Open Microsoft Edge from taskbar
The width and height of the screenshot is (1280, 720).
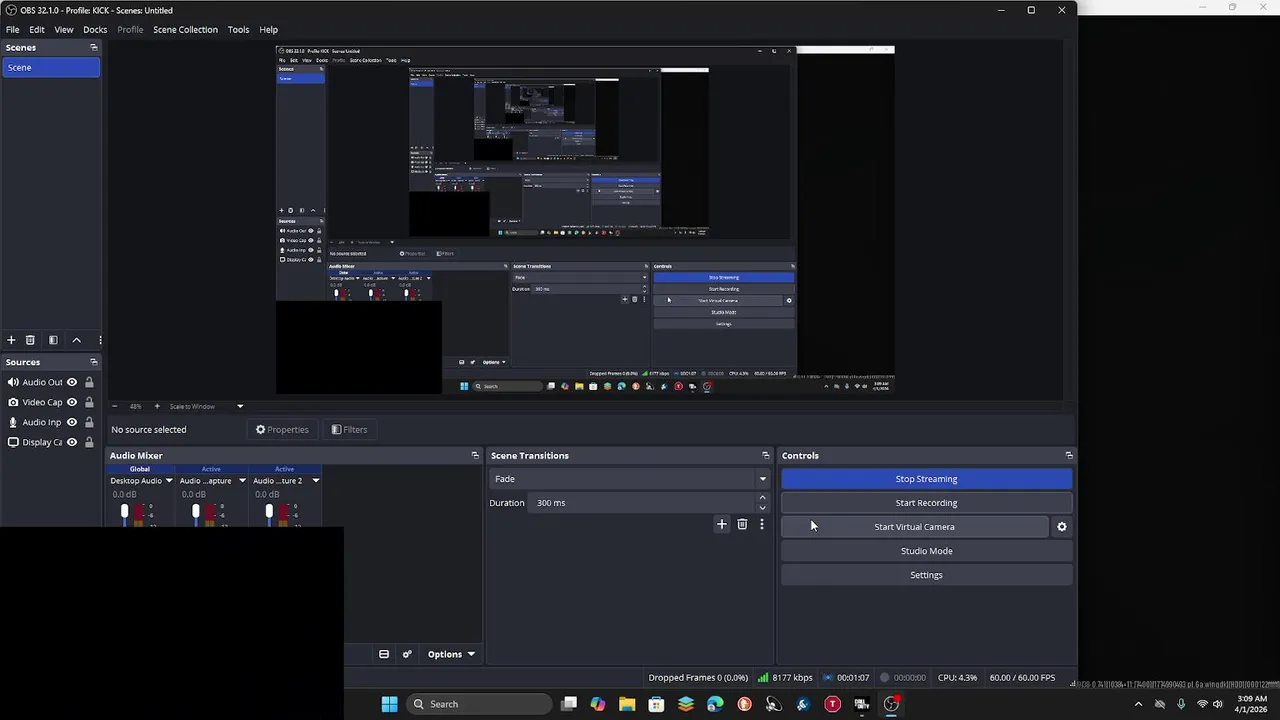[715, 704]
